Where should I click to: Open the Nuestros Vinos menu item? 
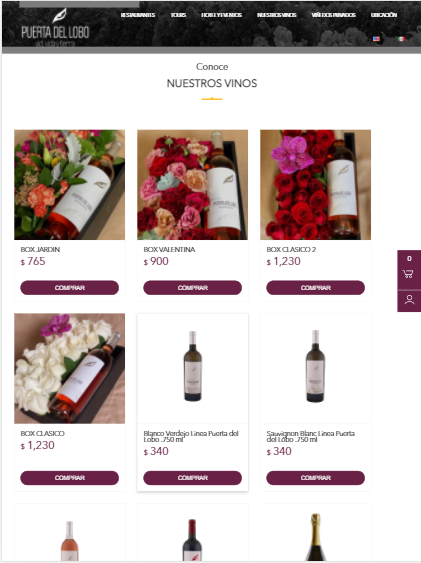276,15
